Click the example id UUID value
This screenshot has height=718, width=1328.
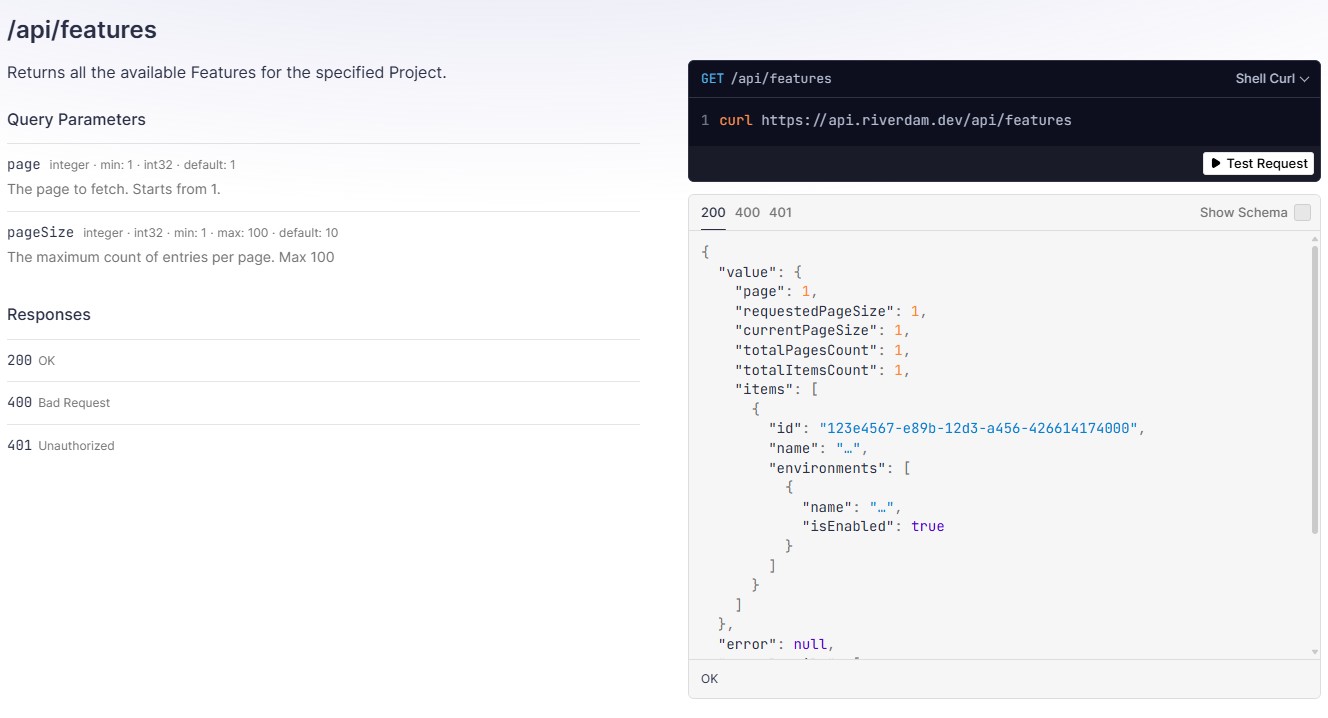pos(979,428)
